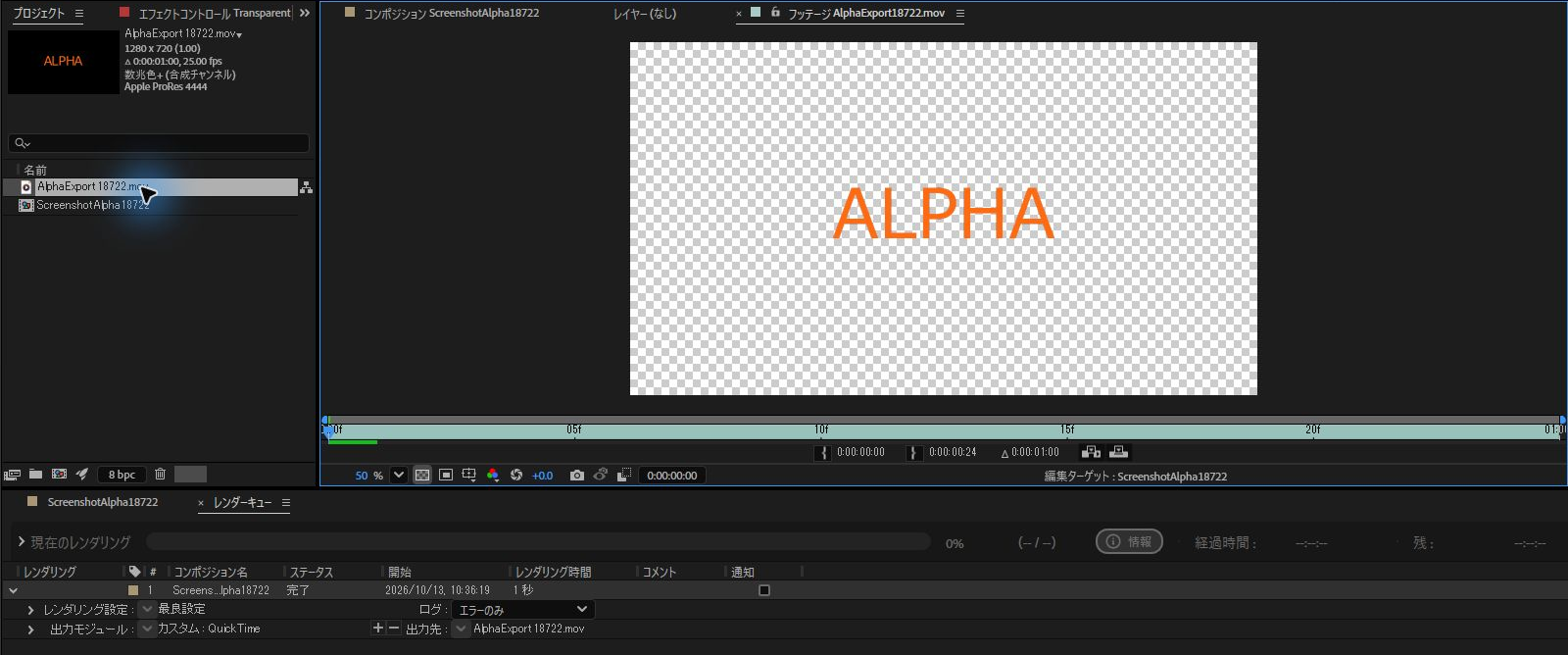Click the render progress bar
The image size is (1568, 655).
coord(538,541)
